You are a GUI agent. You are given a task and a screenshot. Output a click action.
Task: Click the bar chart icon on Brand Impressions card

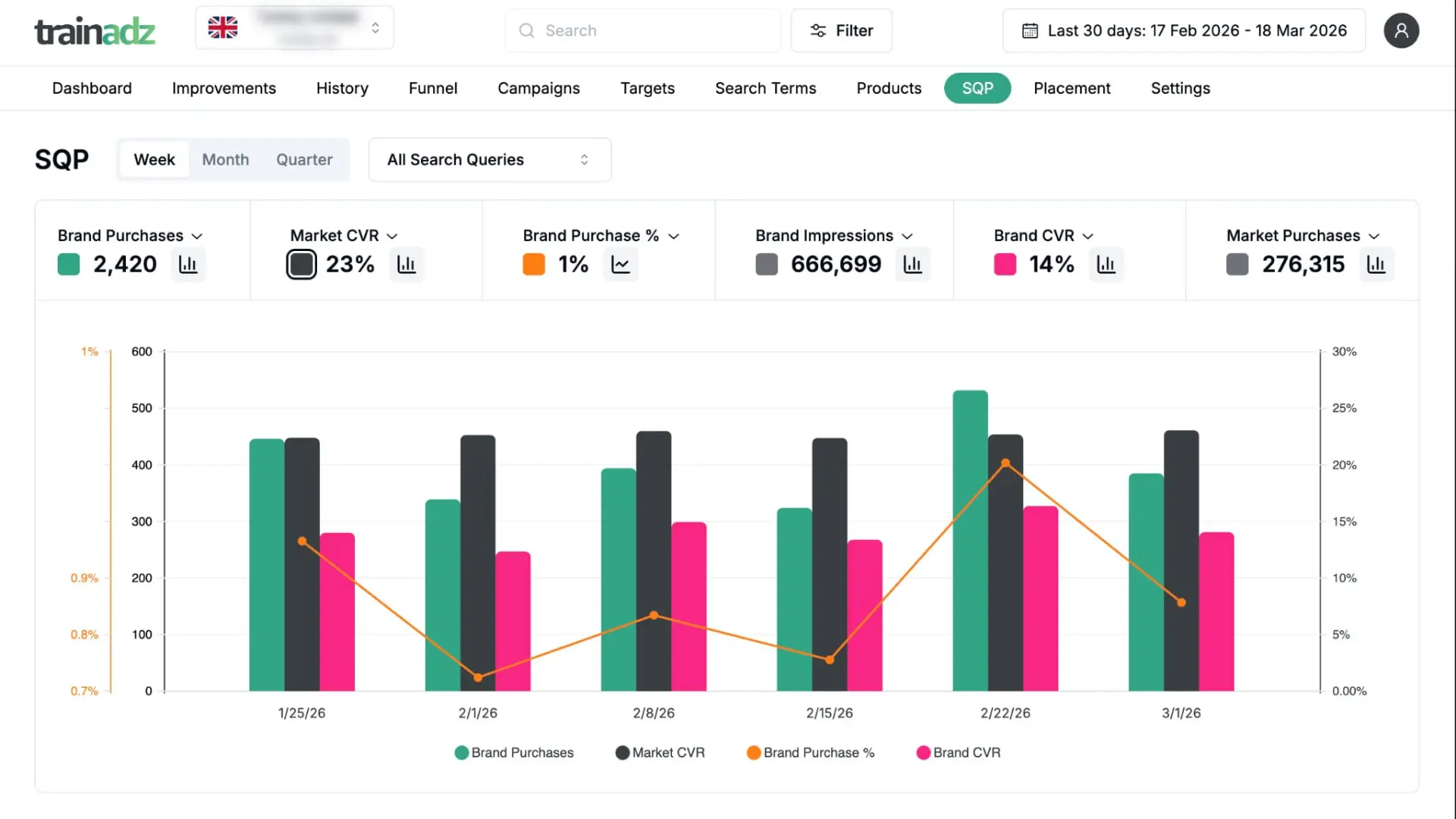tap(912, 264)
